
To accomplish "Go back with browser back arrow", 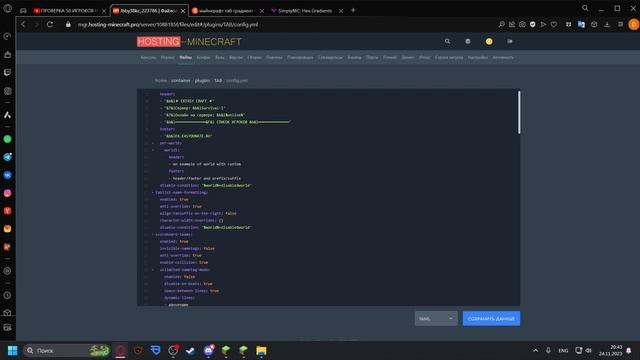I will pos(23,24).
